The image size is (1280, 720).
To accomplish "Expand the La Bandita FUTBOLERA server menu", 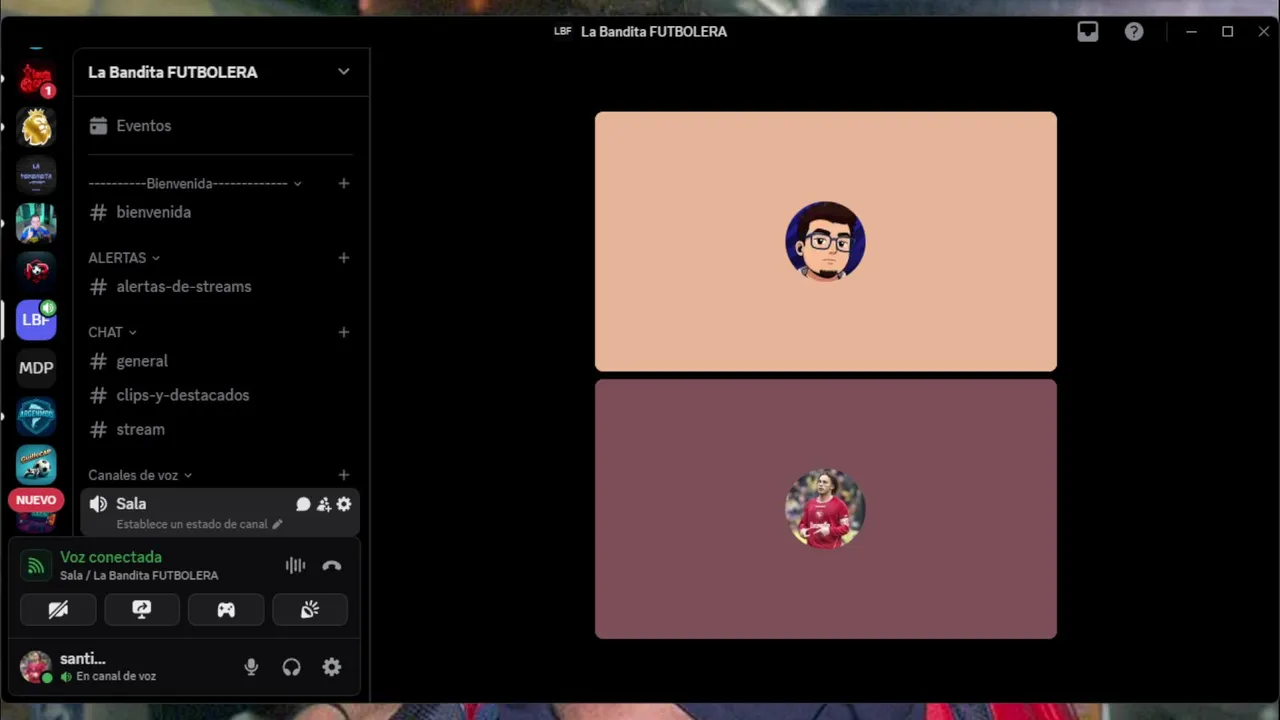I will pos(344,72).
